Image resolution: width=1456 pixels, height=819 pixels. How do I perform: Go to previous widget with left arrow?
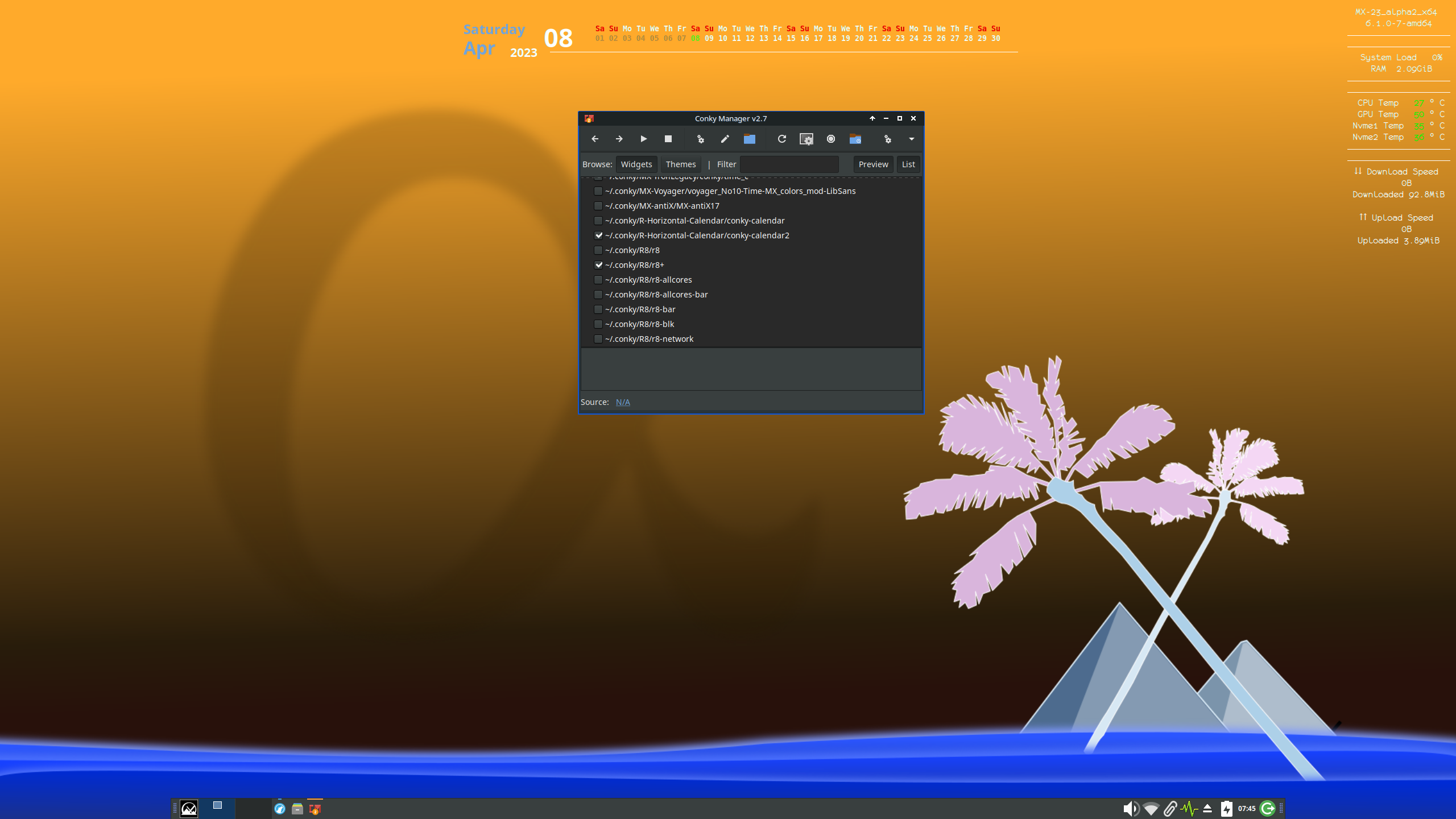tap(595, 139)
